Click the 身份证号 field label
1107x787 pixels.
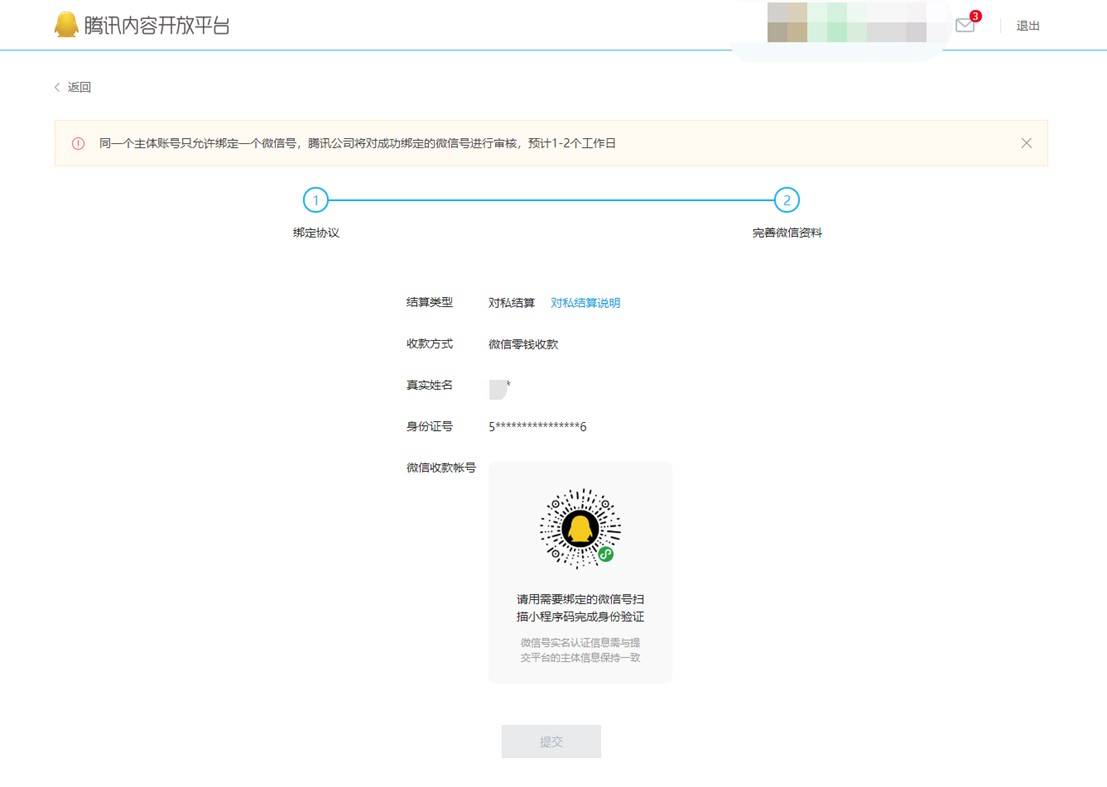tap(429, 426)
